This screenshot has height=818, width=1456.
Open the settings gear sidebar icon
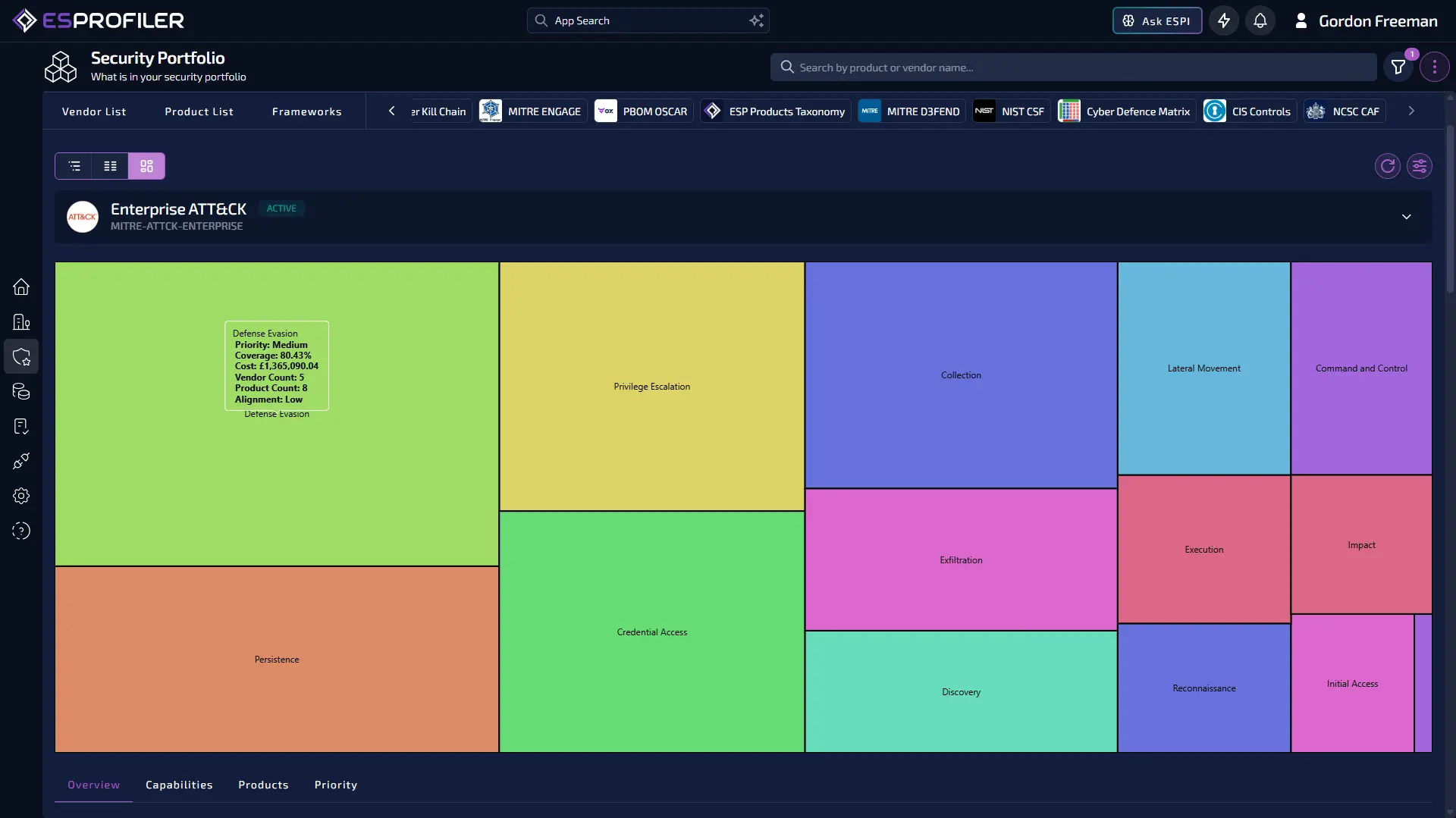point(21,496)
